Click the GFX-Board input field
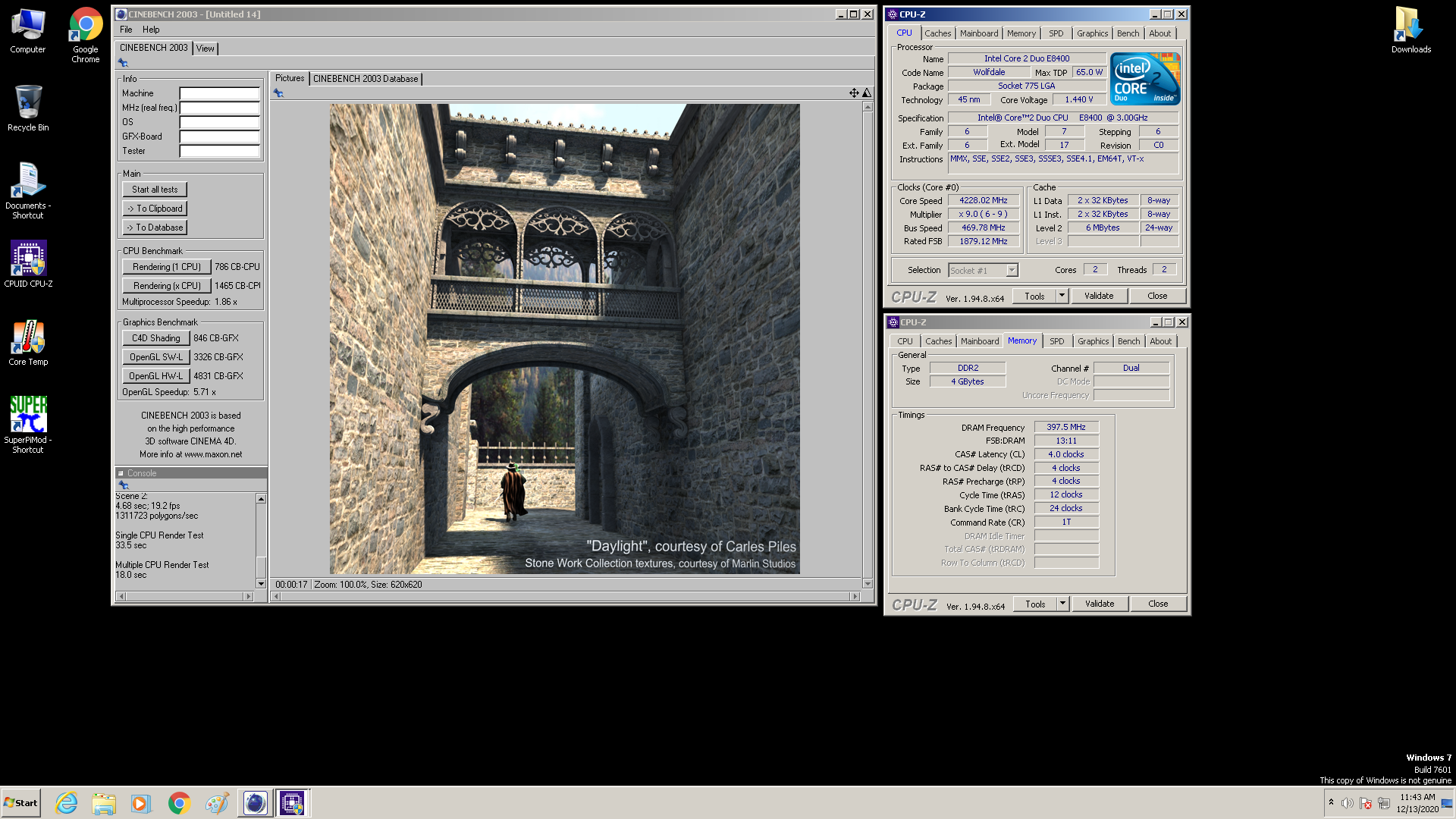The image size is (1456, 819). (x=220, y=136)
